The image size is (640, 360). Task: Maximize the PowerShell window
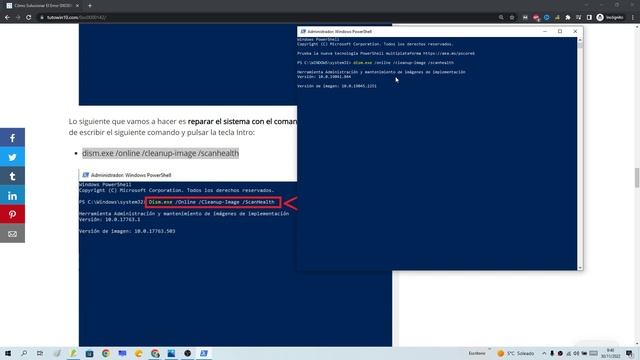click(x=560, y=31)
